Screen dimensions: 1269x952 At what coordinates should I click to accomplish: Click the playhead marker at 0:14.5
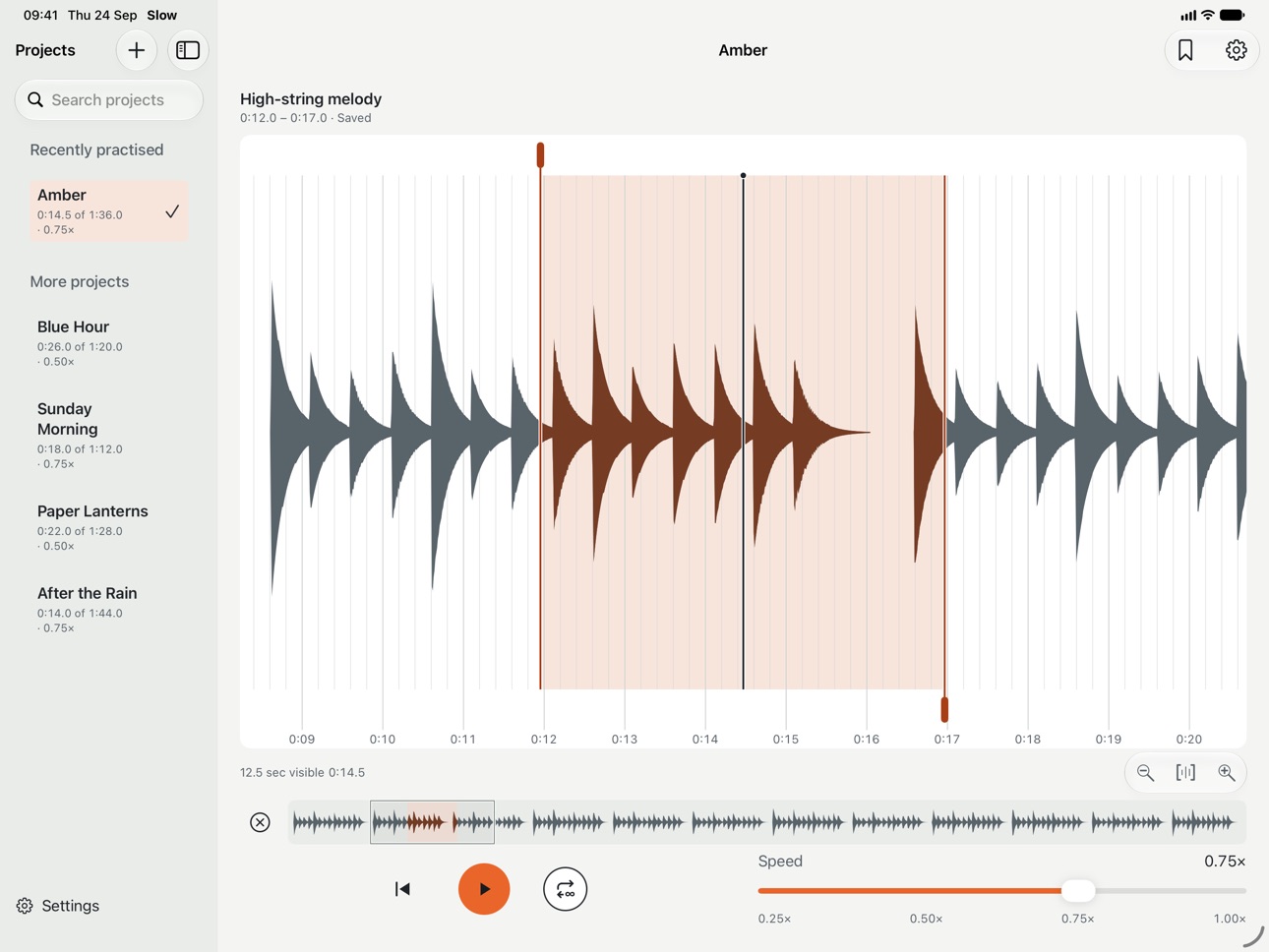743,176
